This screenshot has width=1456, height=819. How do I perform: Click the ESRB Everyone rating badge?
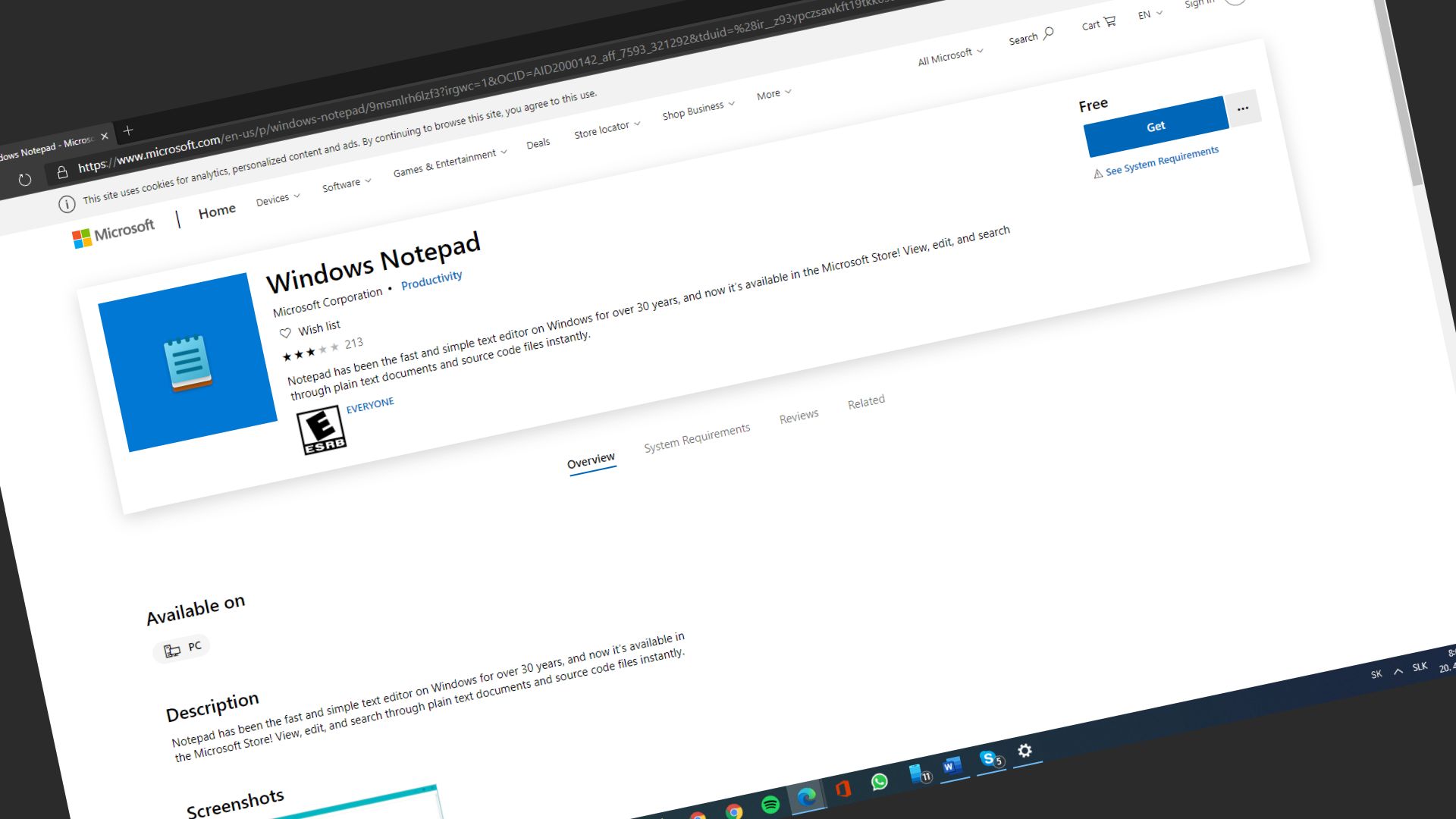click(x=322, y=430)
